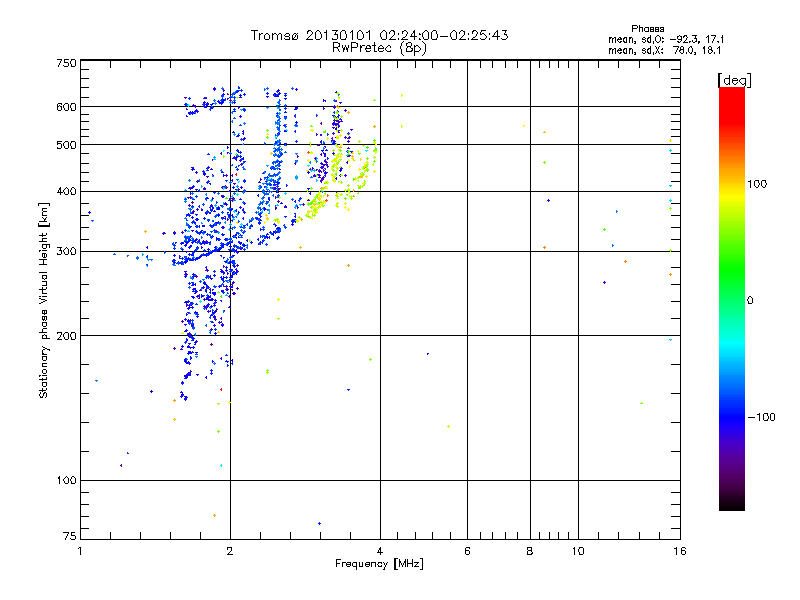The width and height of the screenshot is (800, 600).
Task: Click the '[deg]' colorbar unit label
Action: [x=734, y=80]
